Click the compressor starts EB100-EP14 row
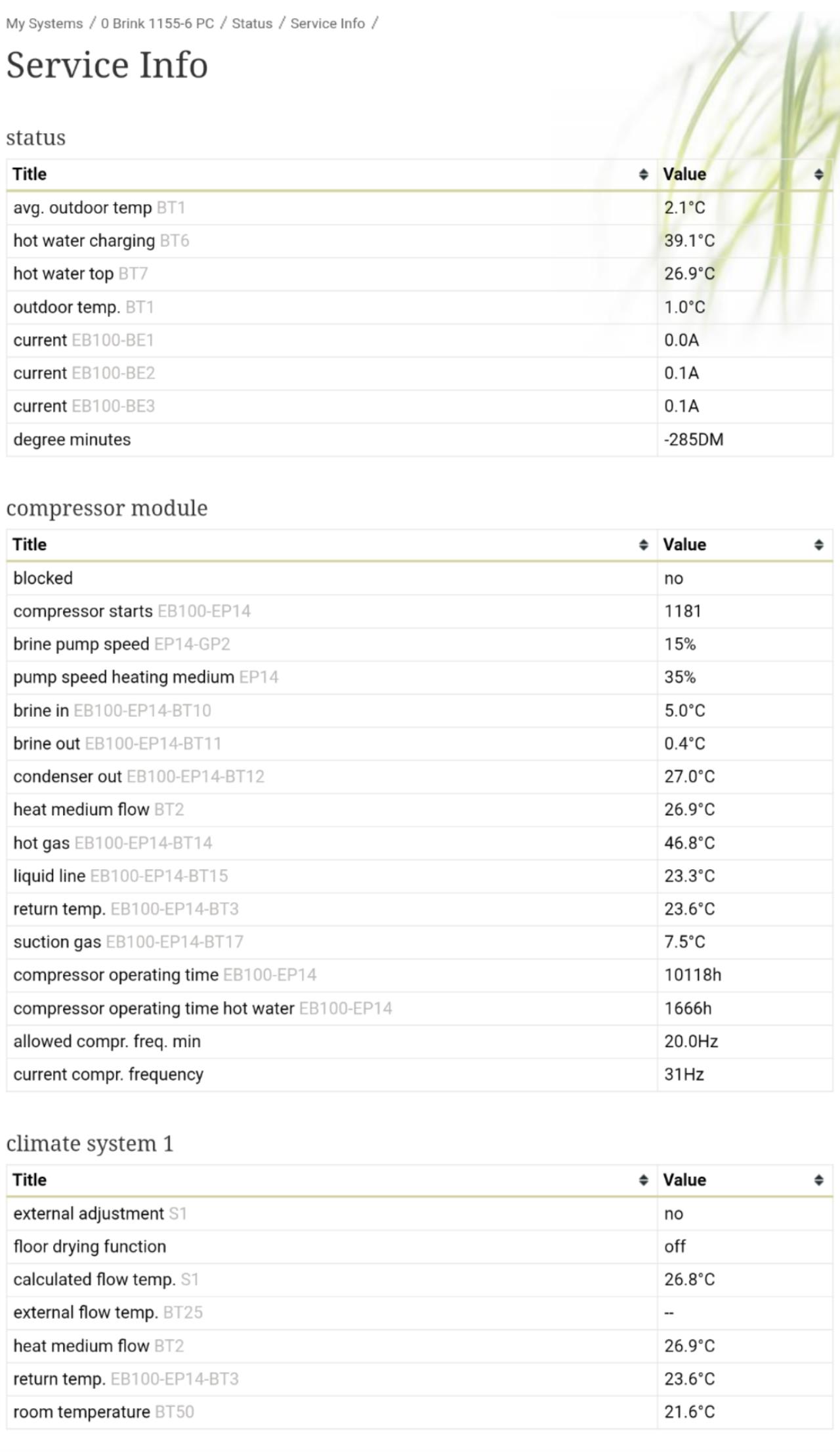The height and width of the screenshot is (1452, 840). click(x=419, y=611)
